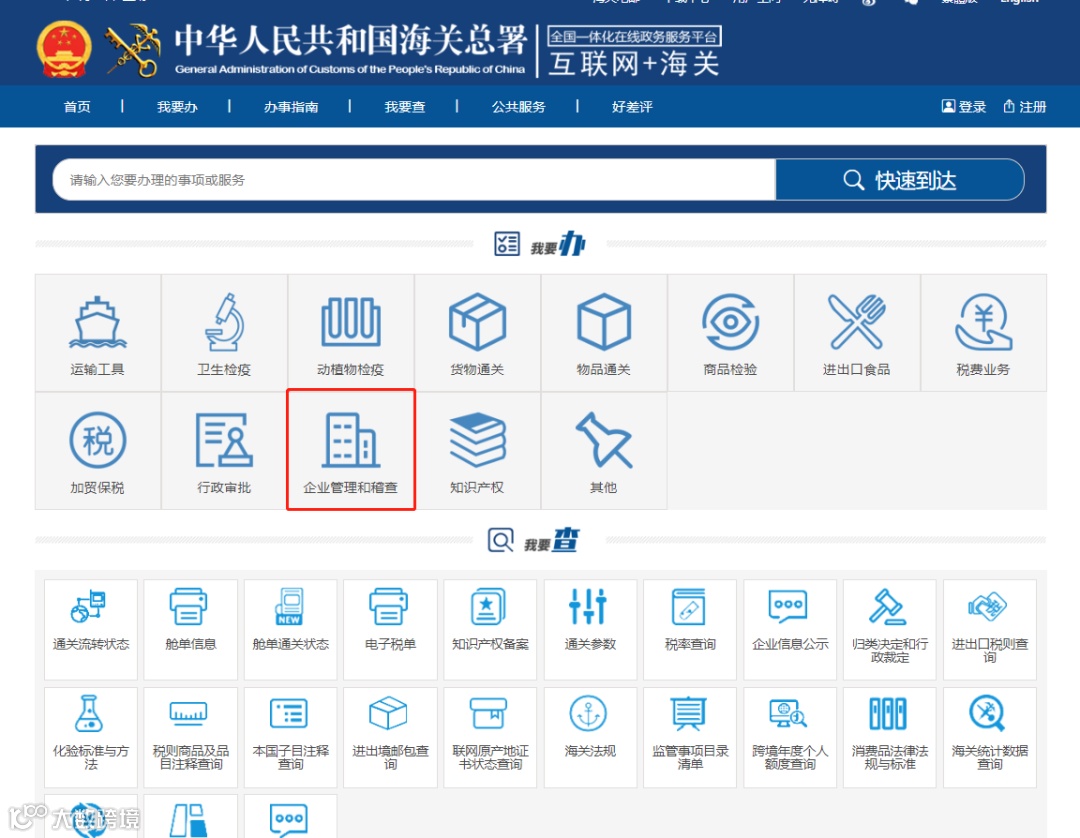The height and width of the screenshot is (838, 1080).
Task: Click the 快速到达 search button
Action: (x=900, y=180)
